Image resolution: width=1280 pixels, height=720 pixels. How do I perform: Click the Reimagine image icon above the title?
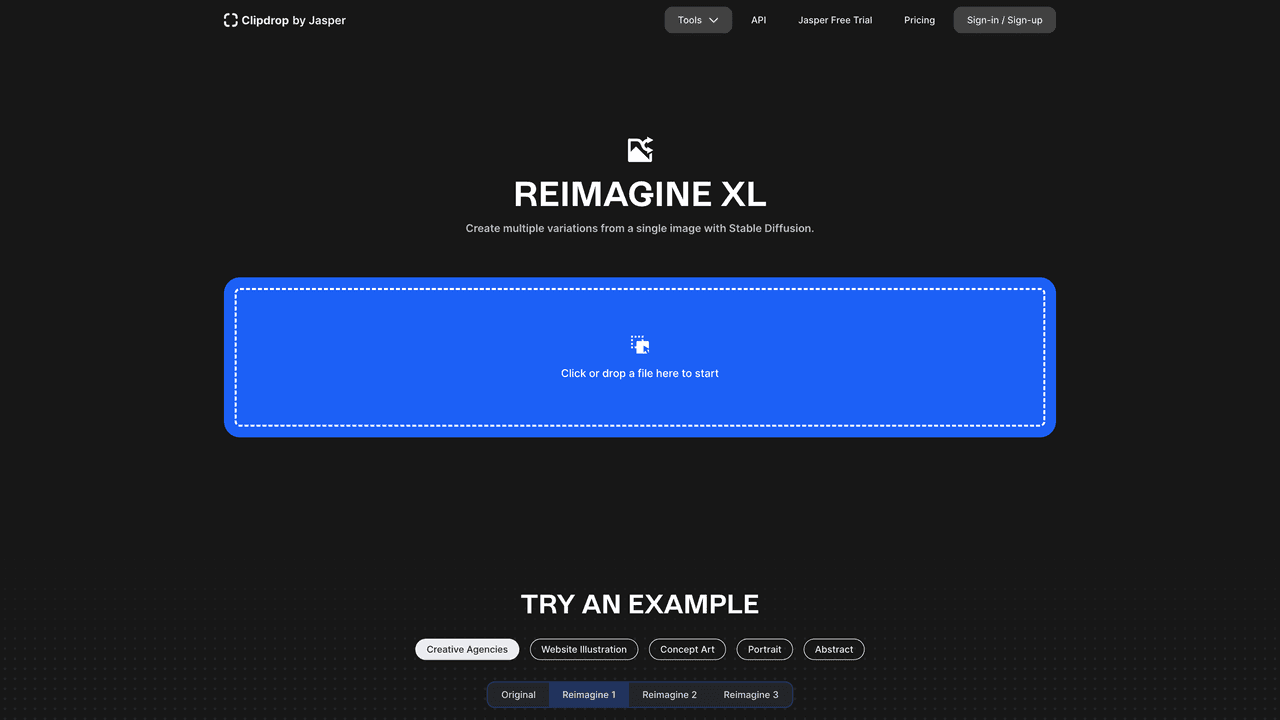640,150
